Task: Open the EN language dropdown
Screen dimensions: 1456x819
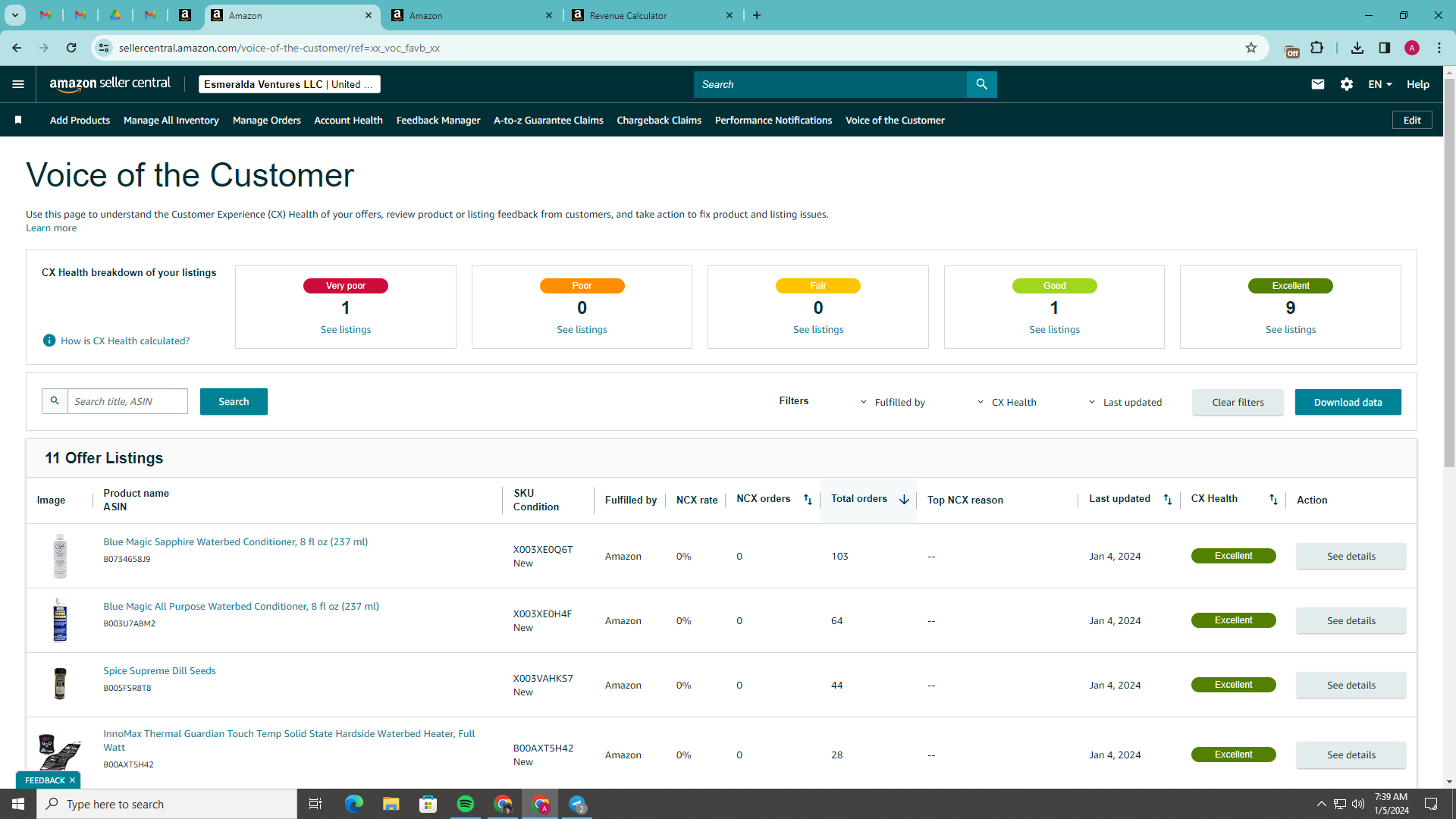Action: pyautogui.click(x=1380, y=84)
